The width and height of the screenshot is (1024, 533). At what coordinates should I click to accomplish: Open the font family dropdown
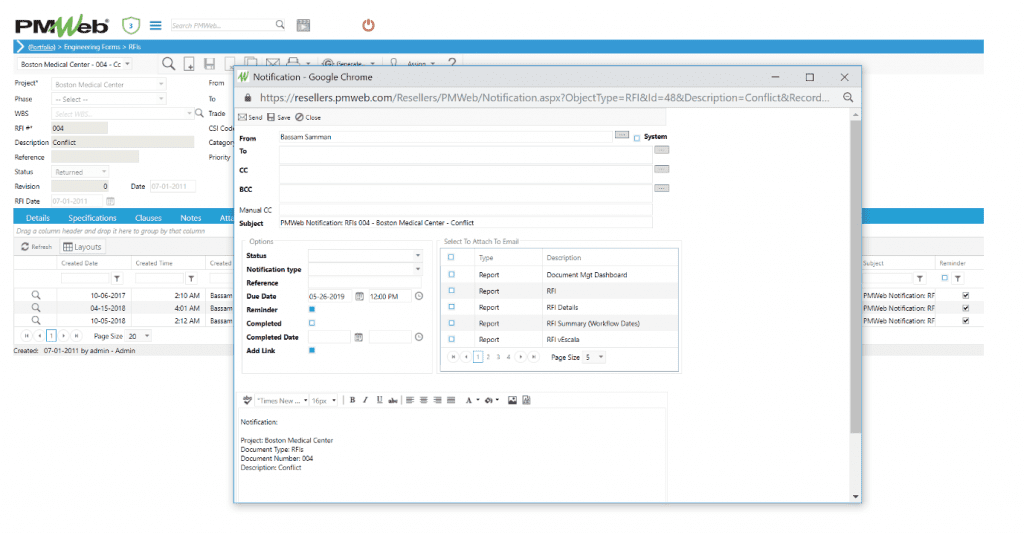[x=282, y=400]
